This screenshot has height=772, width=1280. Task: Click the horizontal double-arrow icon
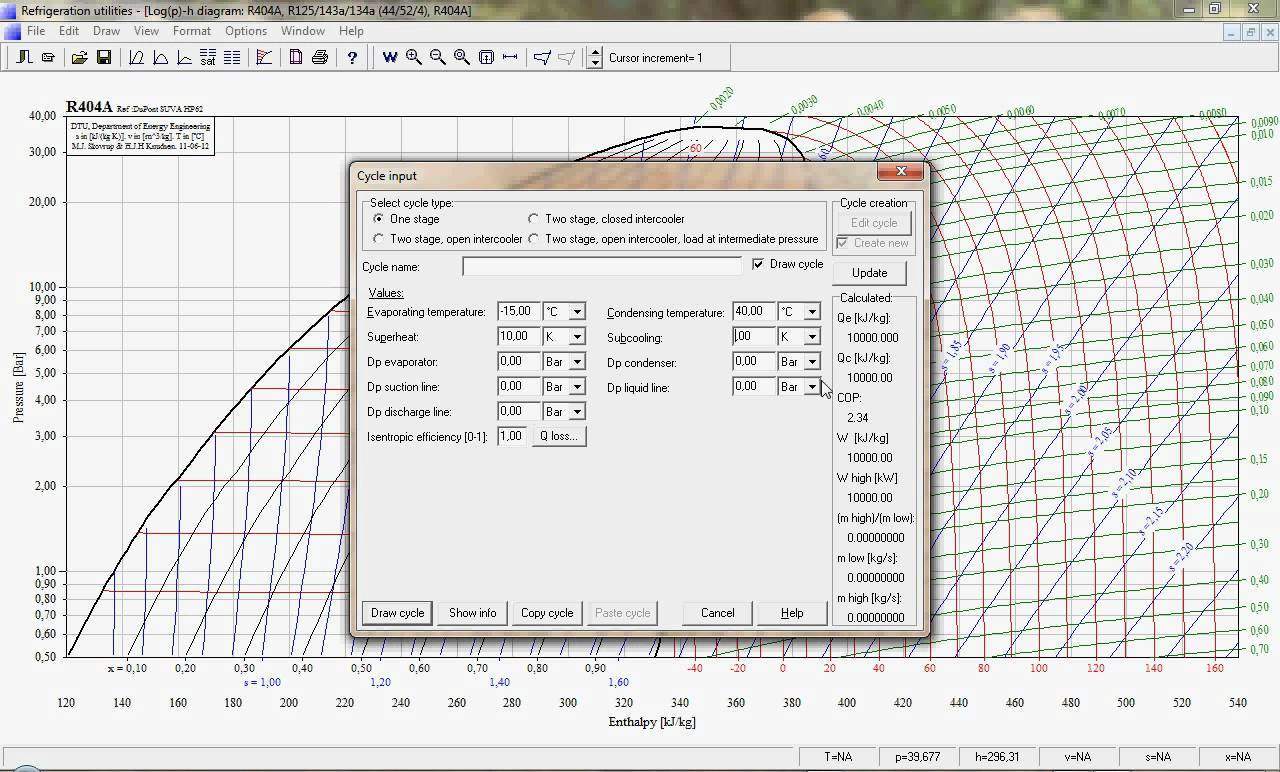pos(510,58)
